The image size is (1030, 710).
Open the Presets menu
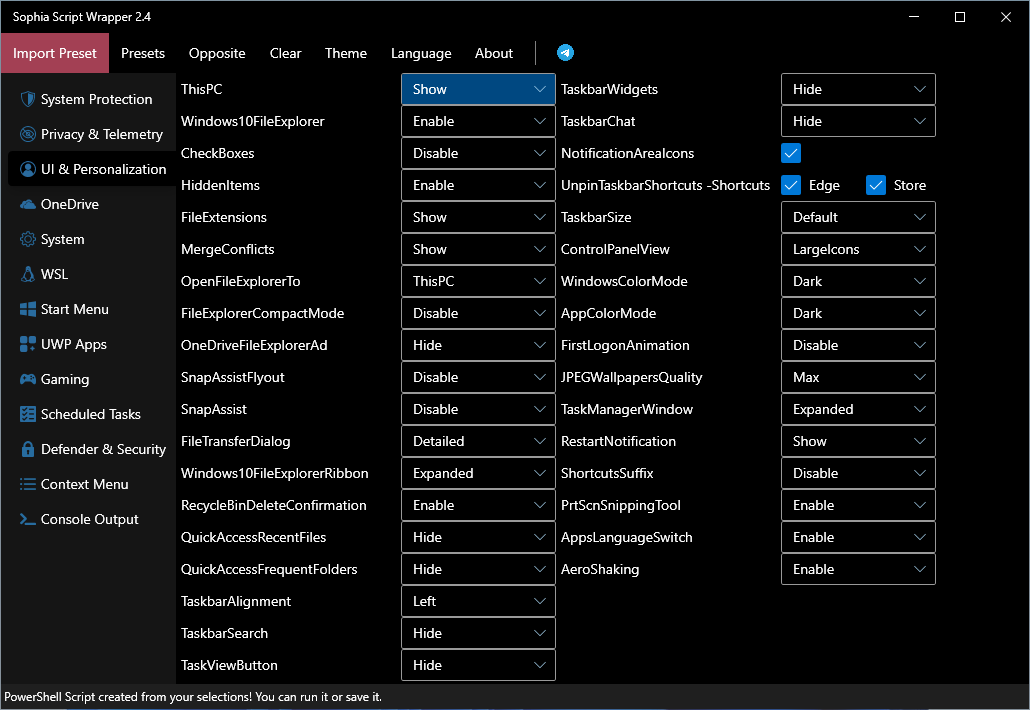(143, 53)
